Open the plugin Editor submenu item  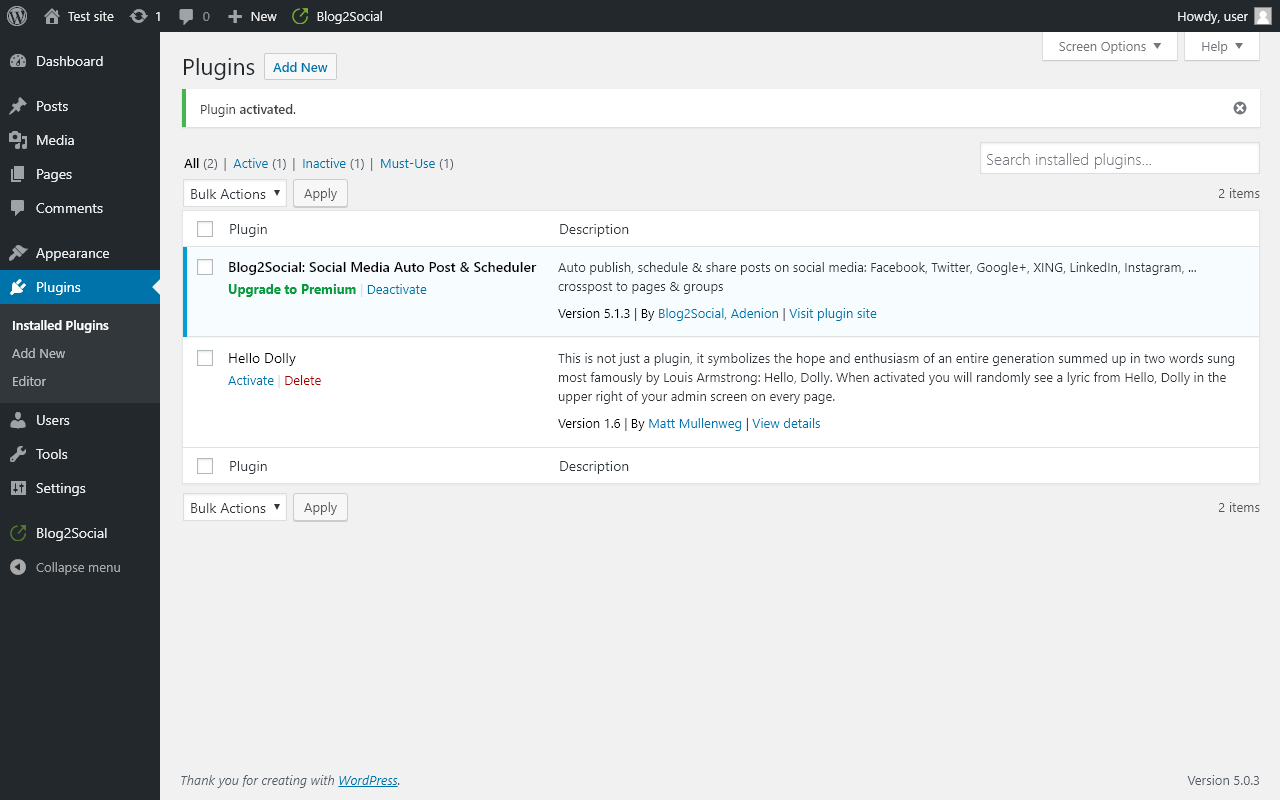click(x=29, y=381)
